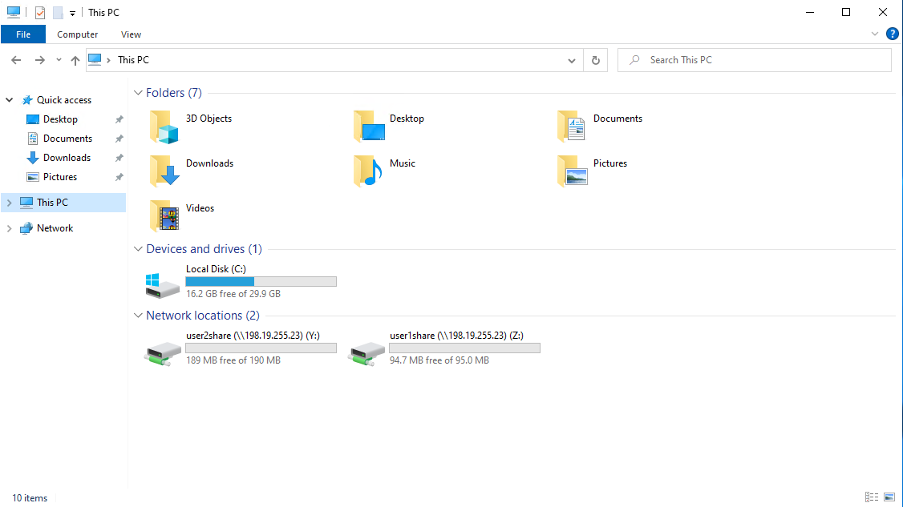Expand the Network tree node

point(9,228)
